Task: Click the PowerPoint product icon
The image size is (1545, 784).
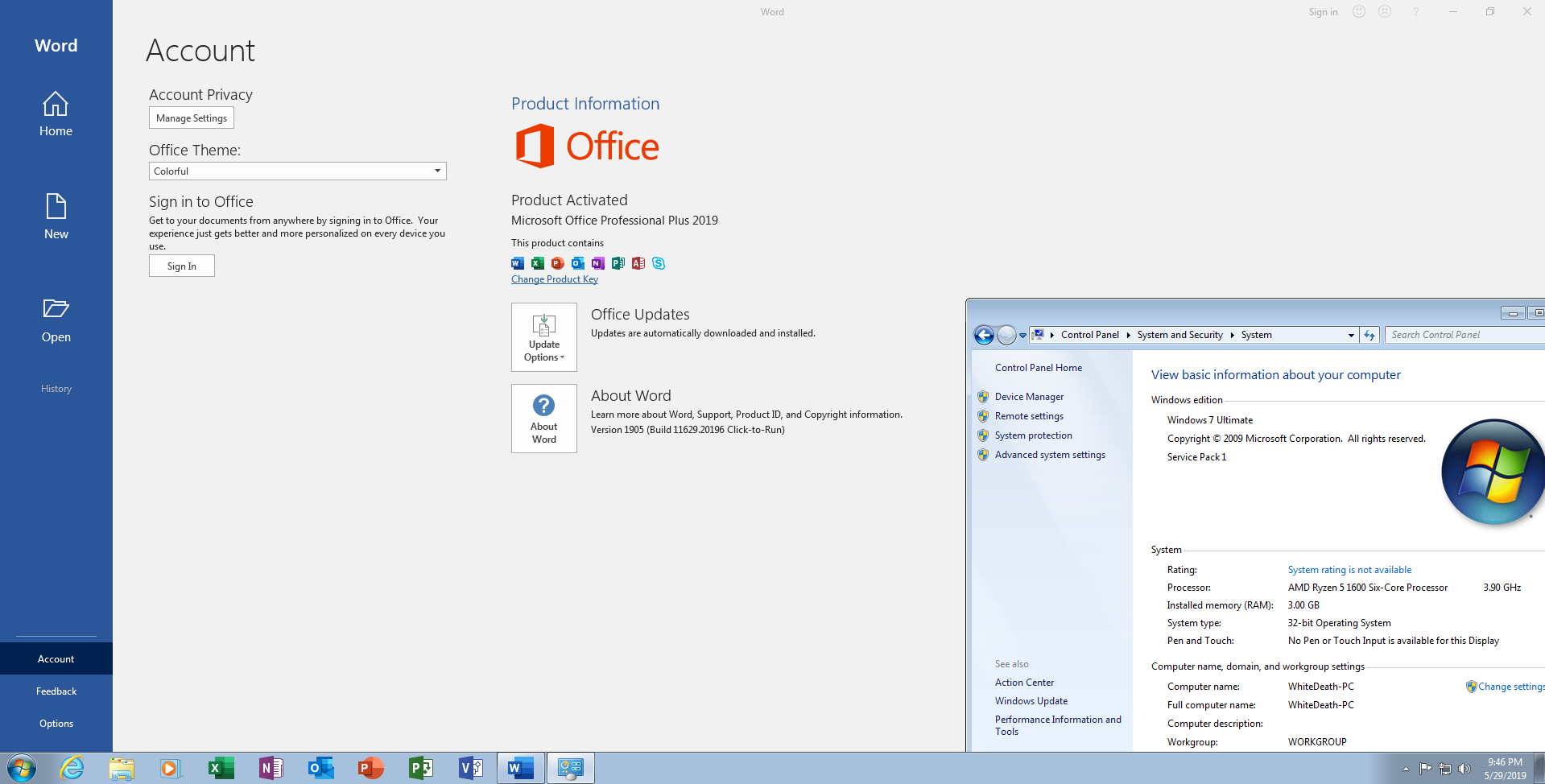Action: point(558,263)
